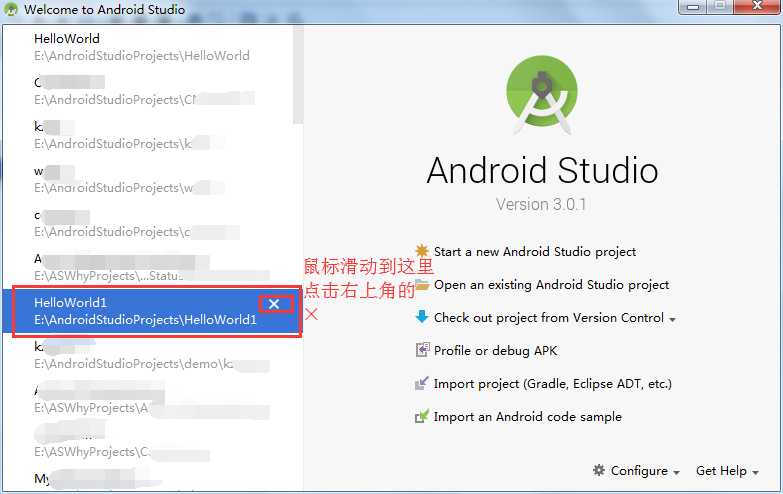The width and height of the screenshot is (783, 494).
Task: Click the Configure gear icon
Action: [599, 470]
